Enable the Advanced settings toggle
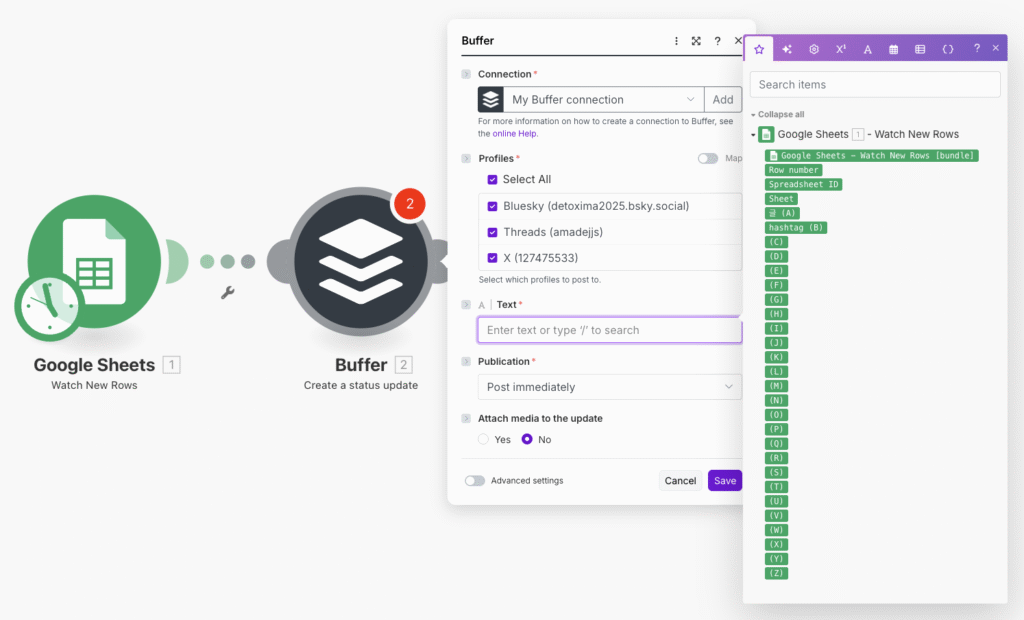1024x620 pixels. click(475, 481)
